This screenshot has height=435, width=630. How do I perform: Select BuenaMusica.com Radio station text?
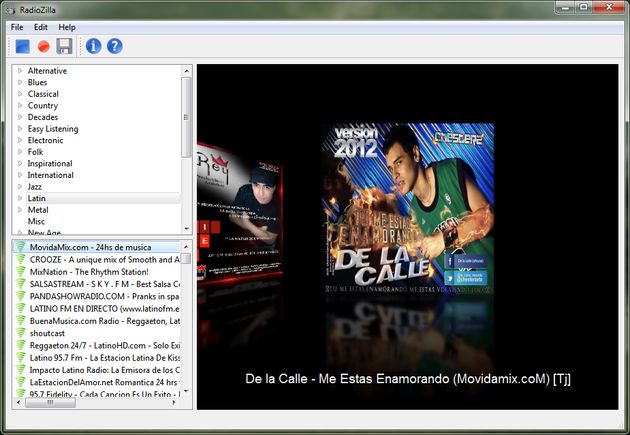(x=104, y=321)
